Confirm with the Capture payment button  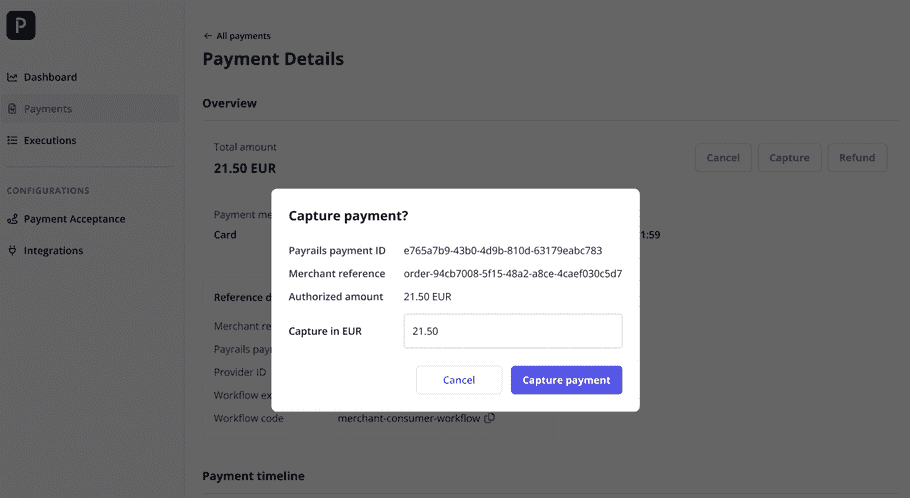566,380
